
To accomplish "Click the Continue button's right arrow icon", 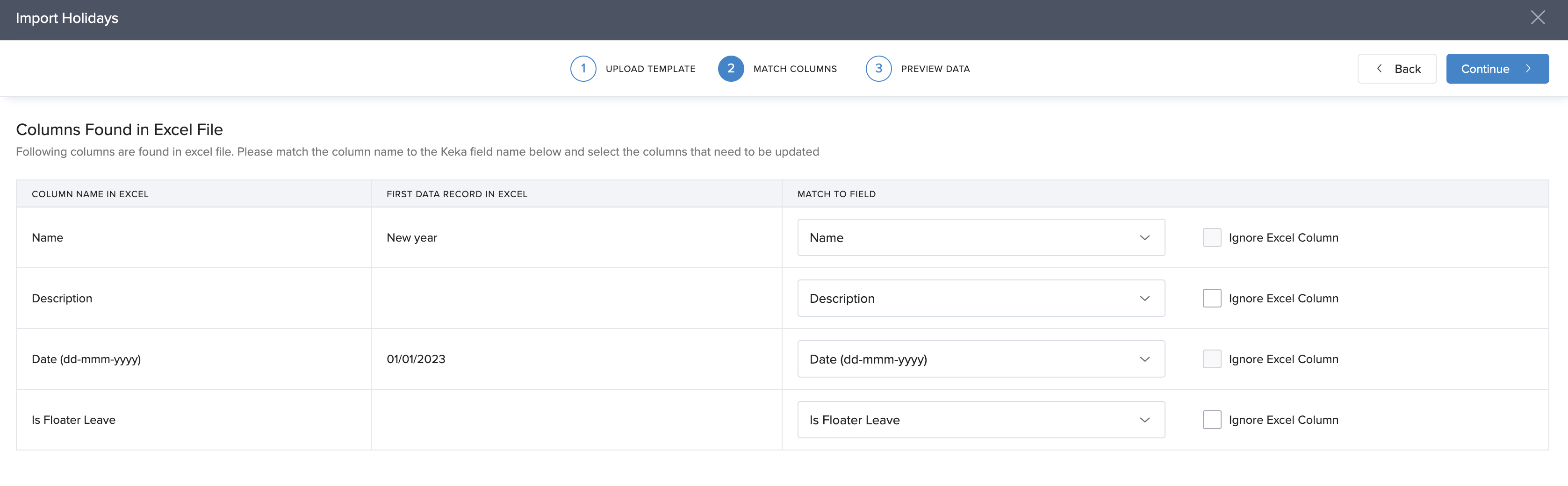I will pos(1528,69).
